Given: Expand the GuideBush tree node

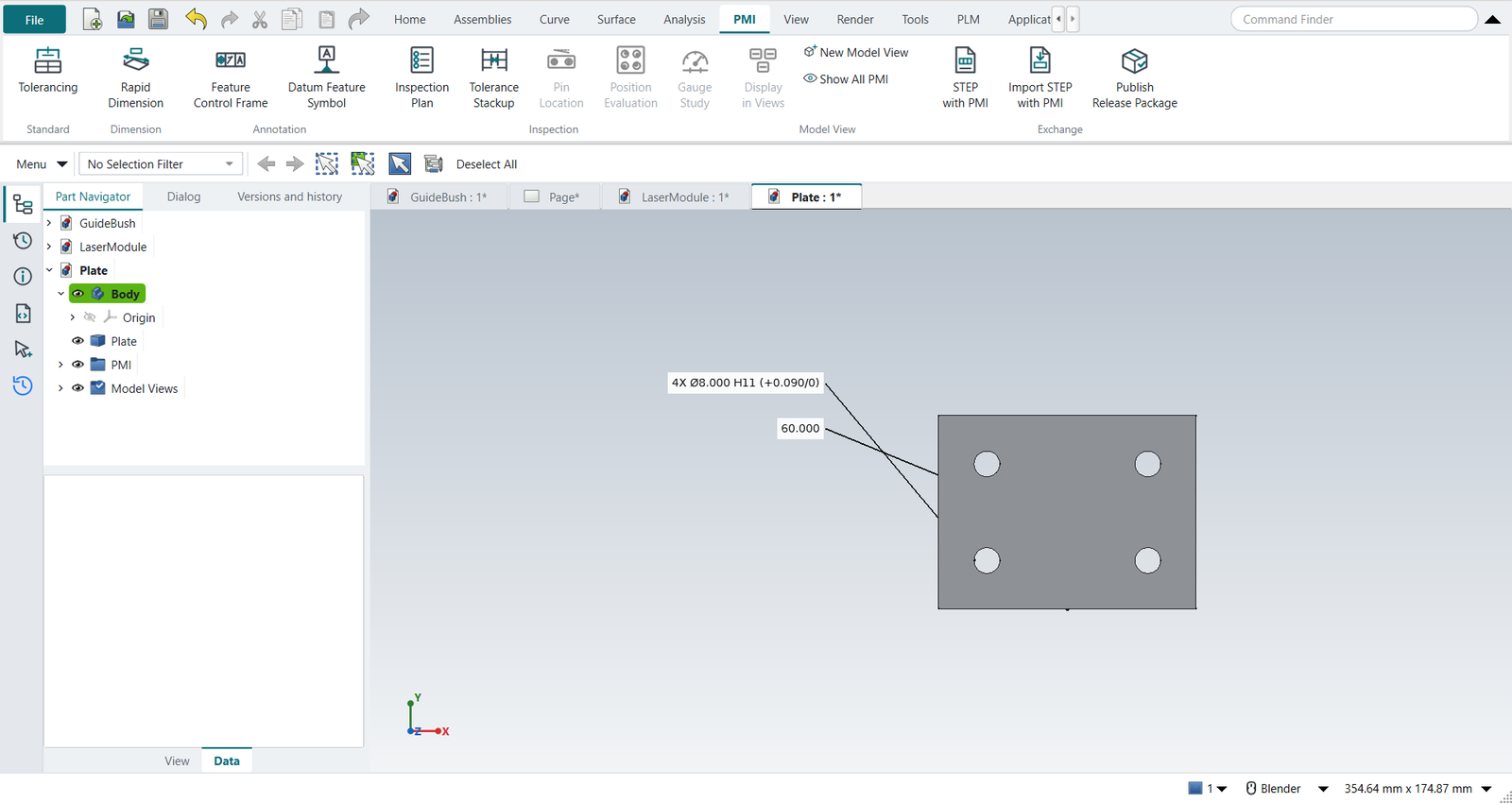Looking at the screenshot, I should (x=49, y=223).
